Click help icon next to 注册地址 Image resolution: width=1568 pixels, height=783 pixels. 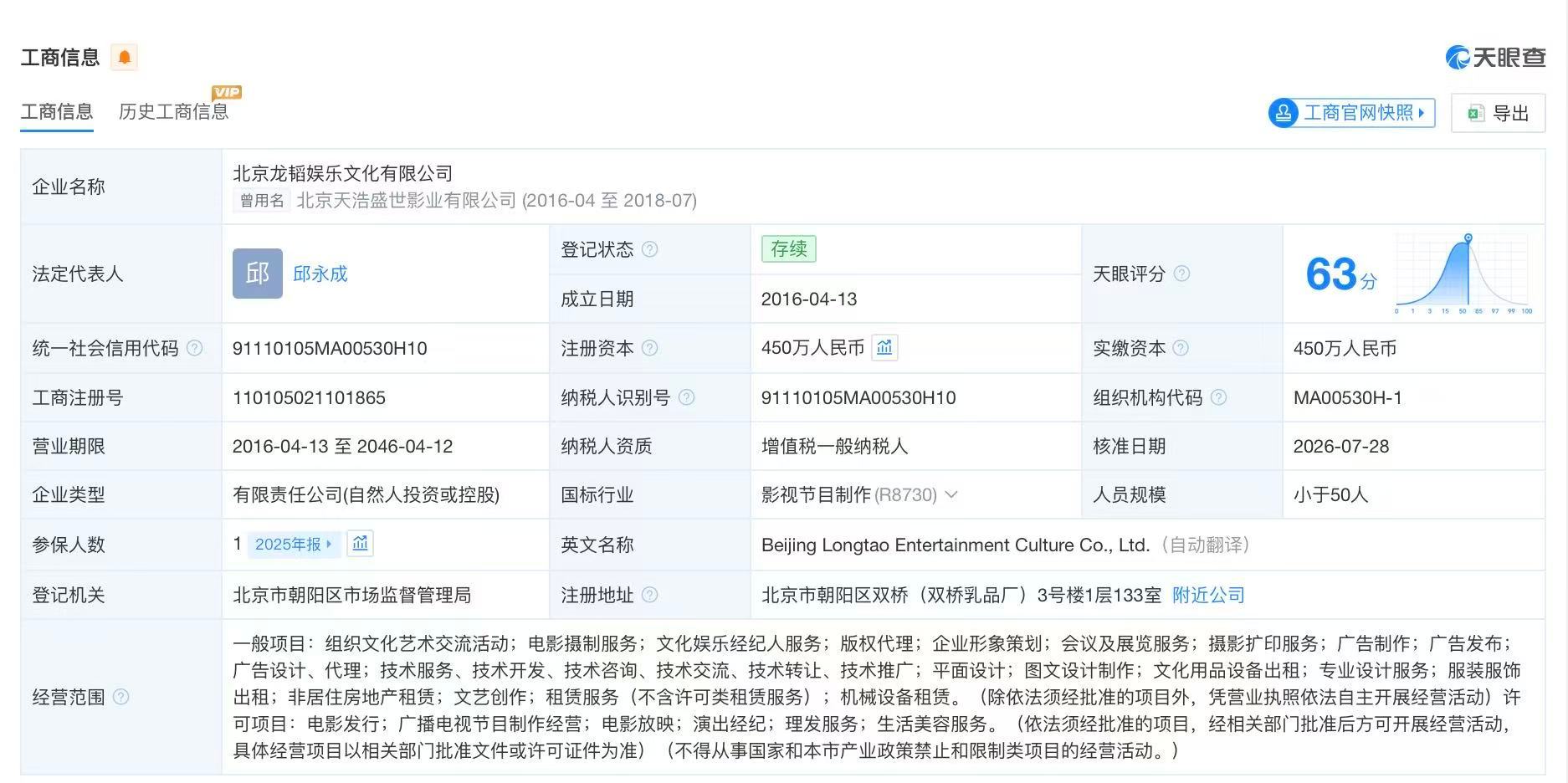pos(649,595)
